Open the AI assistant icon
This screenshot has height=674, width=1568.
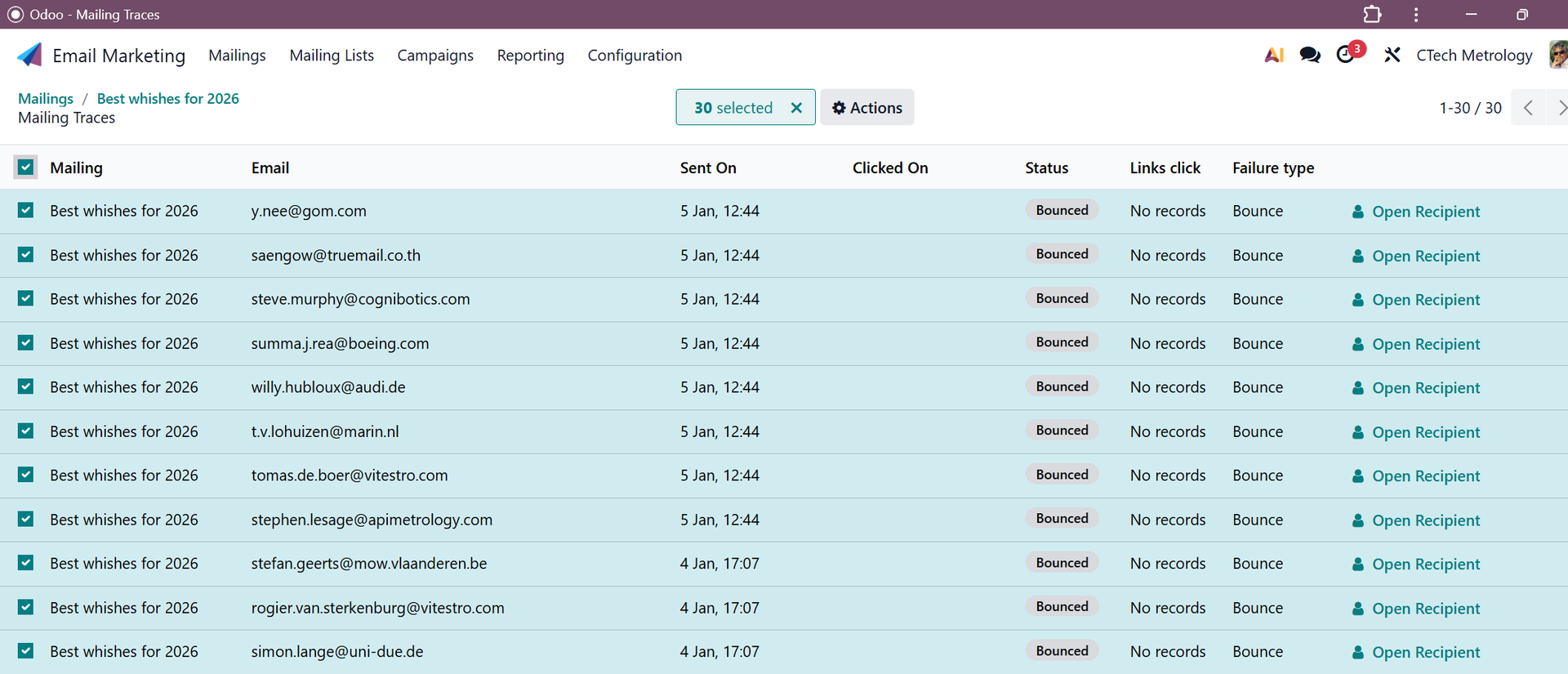click(x=1273, y=55)
